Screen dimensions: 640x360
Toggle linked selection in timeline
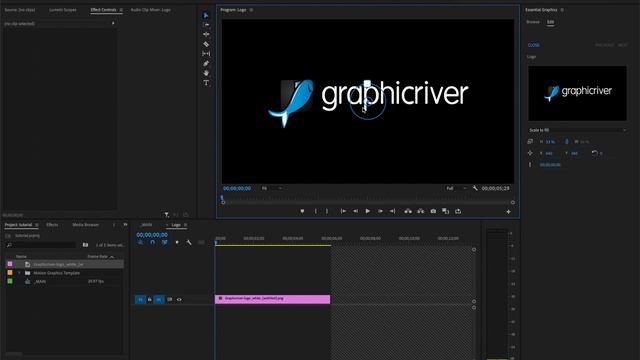point(164,242)
